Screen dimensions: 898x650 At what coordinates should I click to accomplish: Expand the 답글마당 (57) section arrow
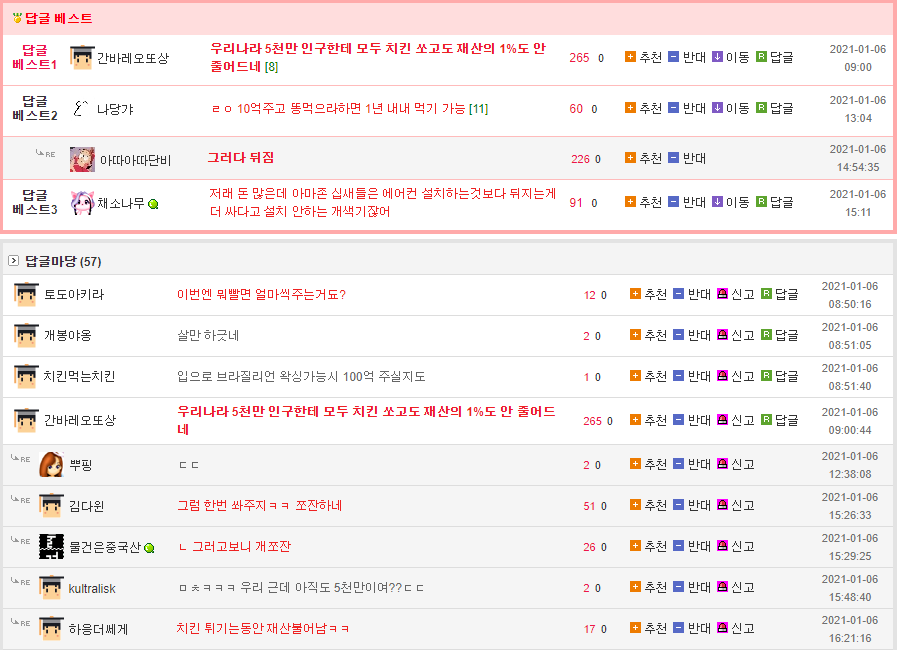click(x=13, y=261)
